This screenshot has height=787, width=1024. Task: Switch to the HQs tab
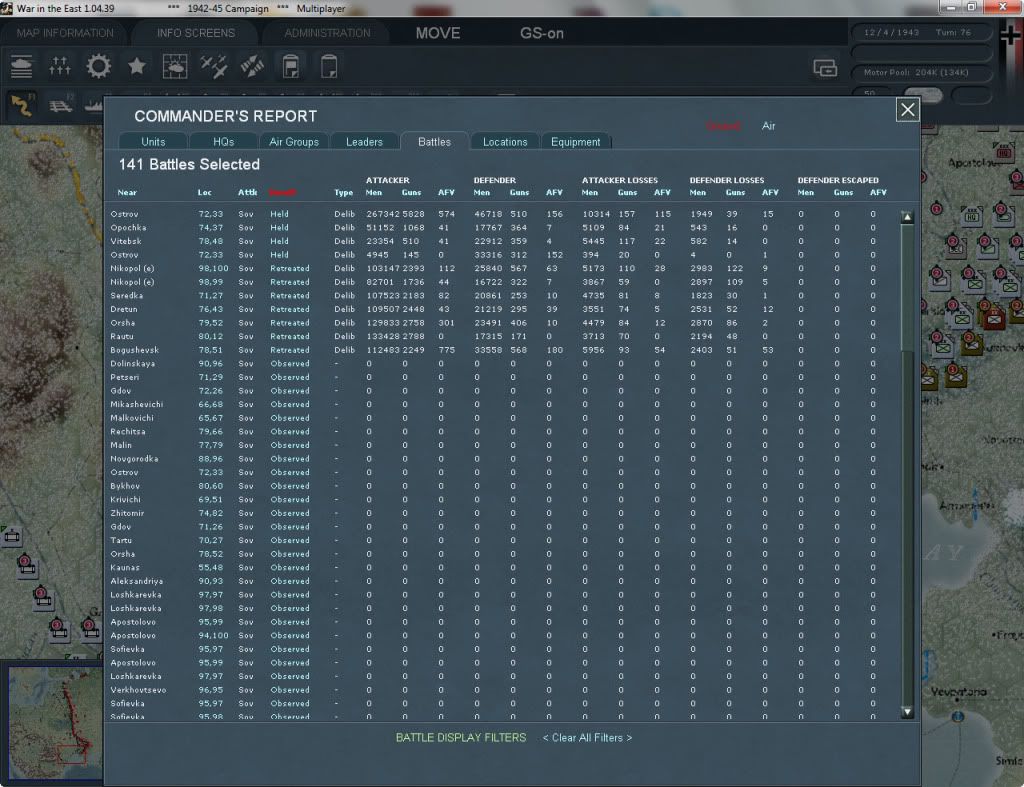click(x=223, y=142)
